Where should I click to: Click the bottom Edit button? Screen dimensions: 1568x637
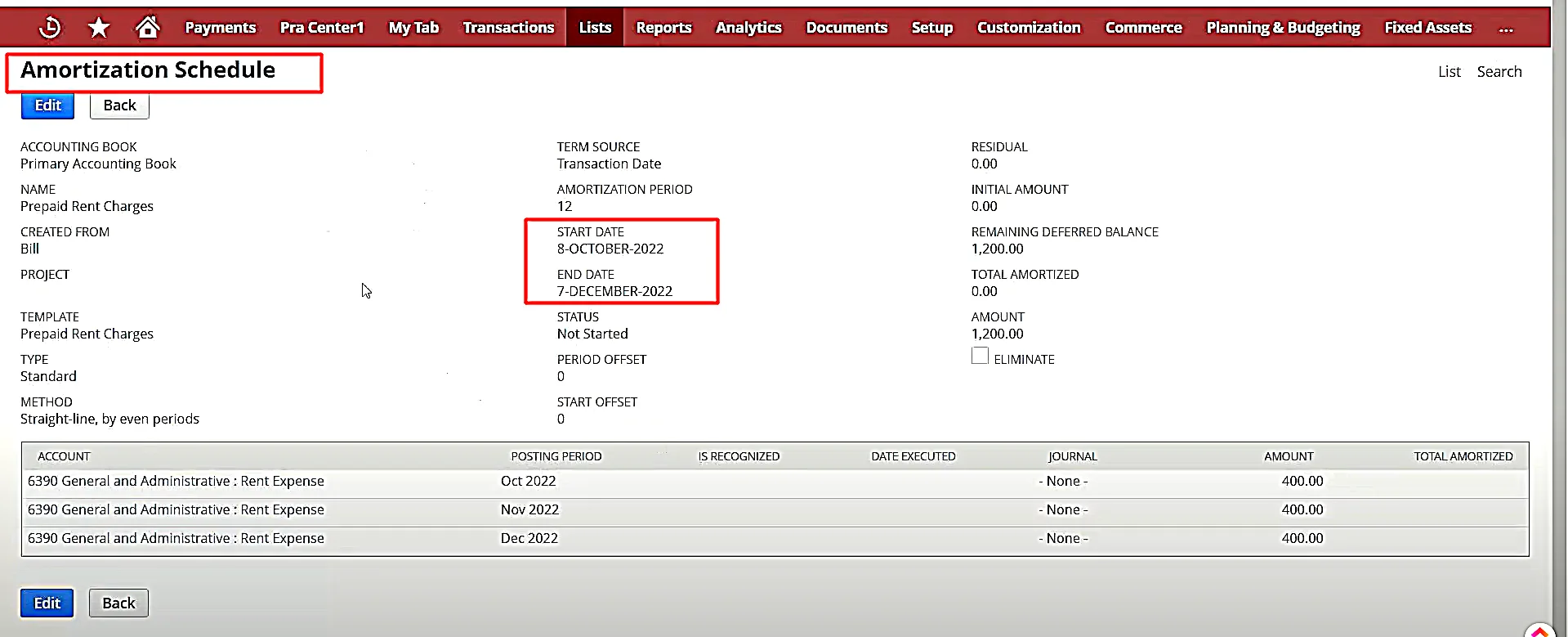[x=47, y=603]
